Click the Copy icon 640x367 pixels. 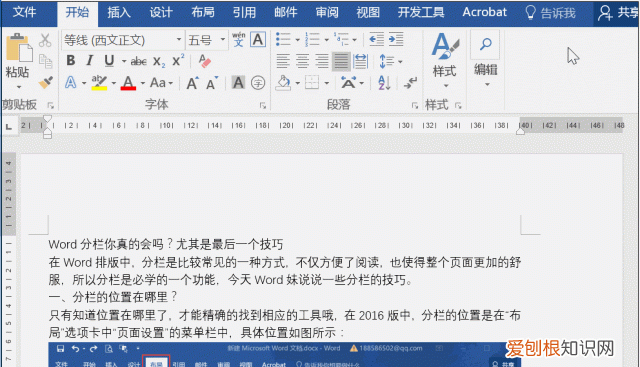(x=45, y=61)
